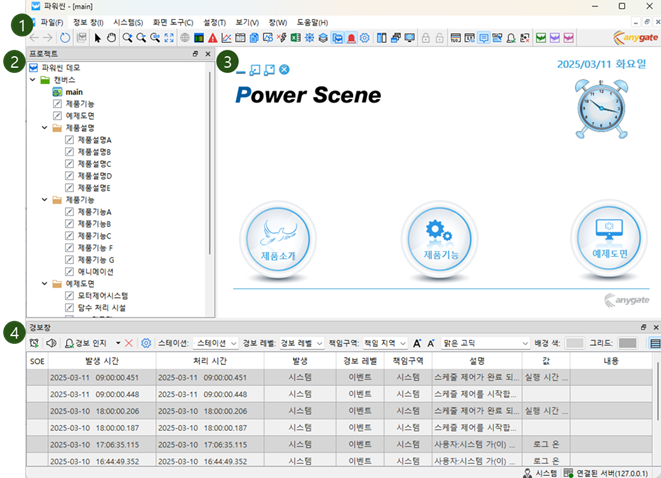The width and height of the screenshot is (661, 478).
Task: Click the 제품소개 round button
Action: tap(275, 238)
